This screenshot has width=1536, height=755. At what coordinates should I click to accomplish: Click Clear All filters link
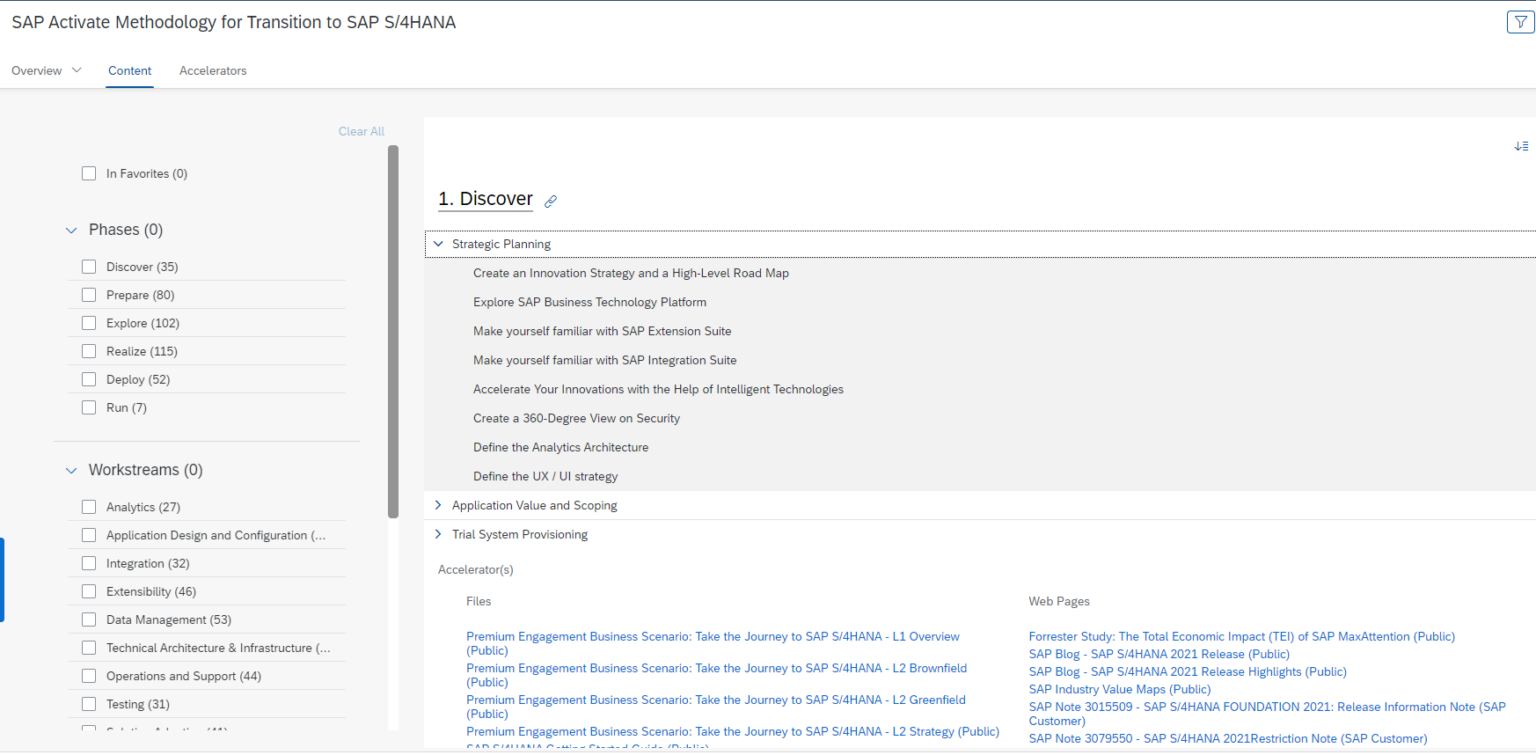pos(361,132)
